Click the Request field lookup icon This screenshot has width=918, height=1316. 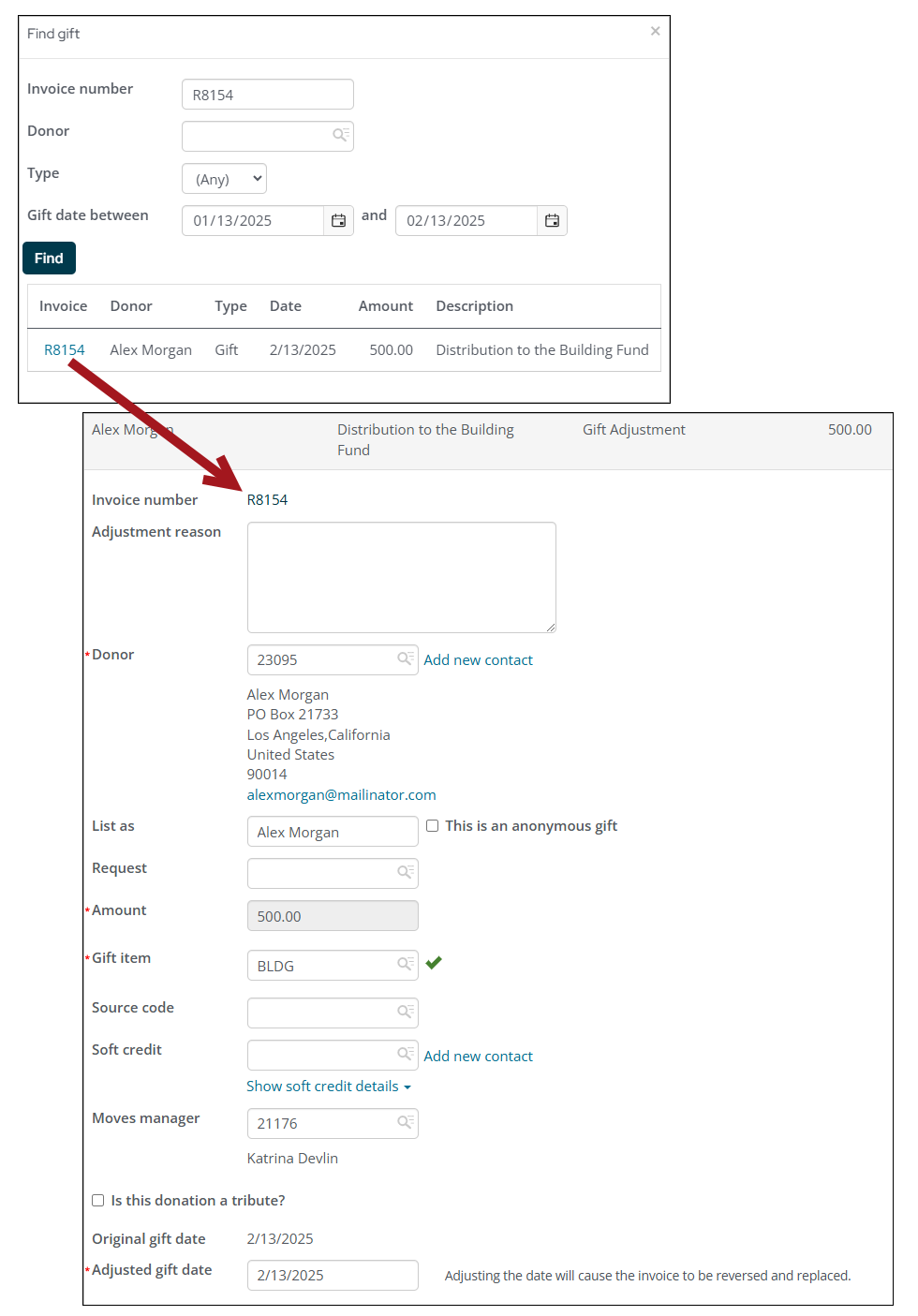[x=405, y=873]
